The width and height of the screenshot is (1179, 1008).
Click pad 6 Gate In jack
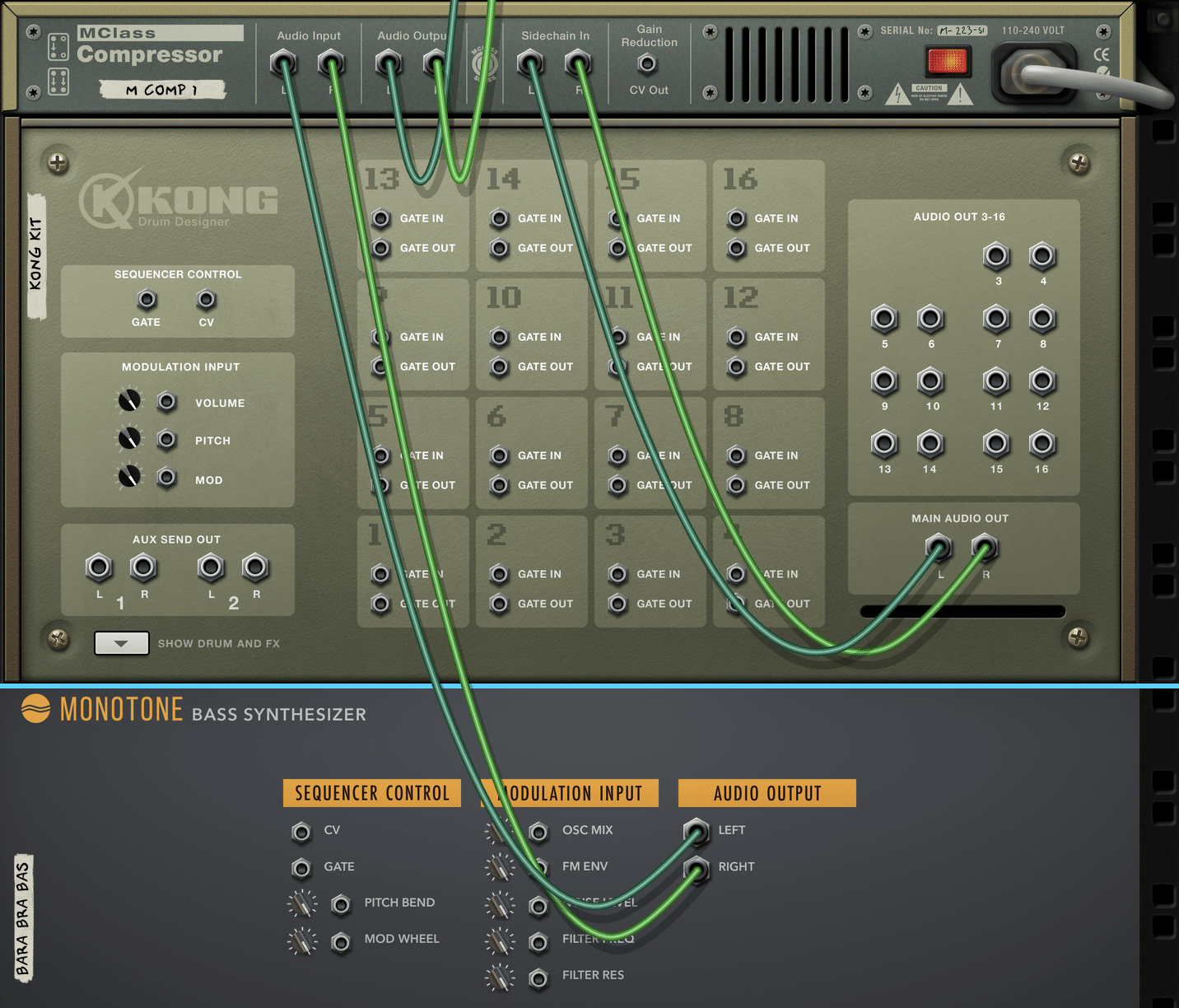click(499, 456)
